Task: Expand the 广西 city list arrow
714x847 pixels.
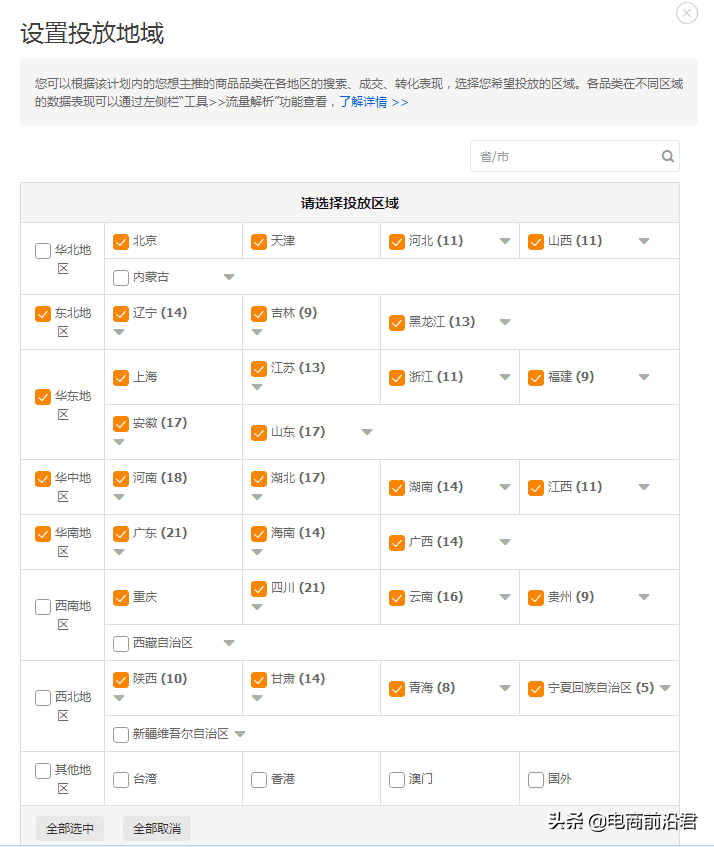Action: click(505, 542)
